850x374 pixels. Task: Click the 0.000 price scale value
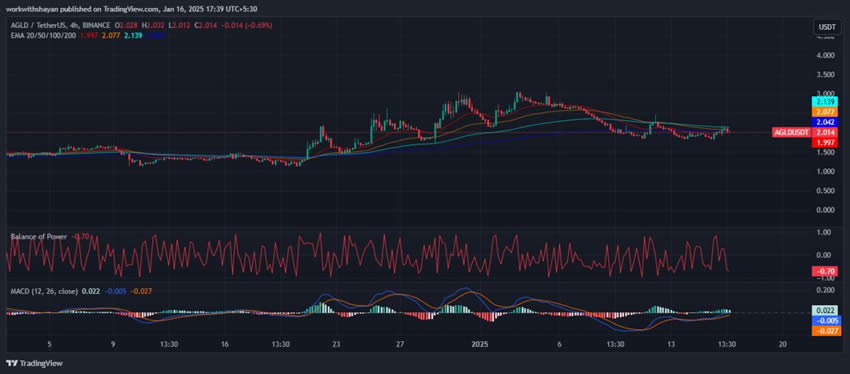click(x=826, y=210)
